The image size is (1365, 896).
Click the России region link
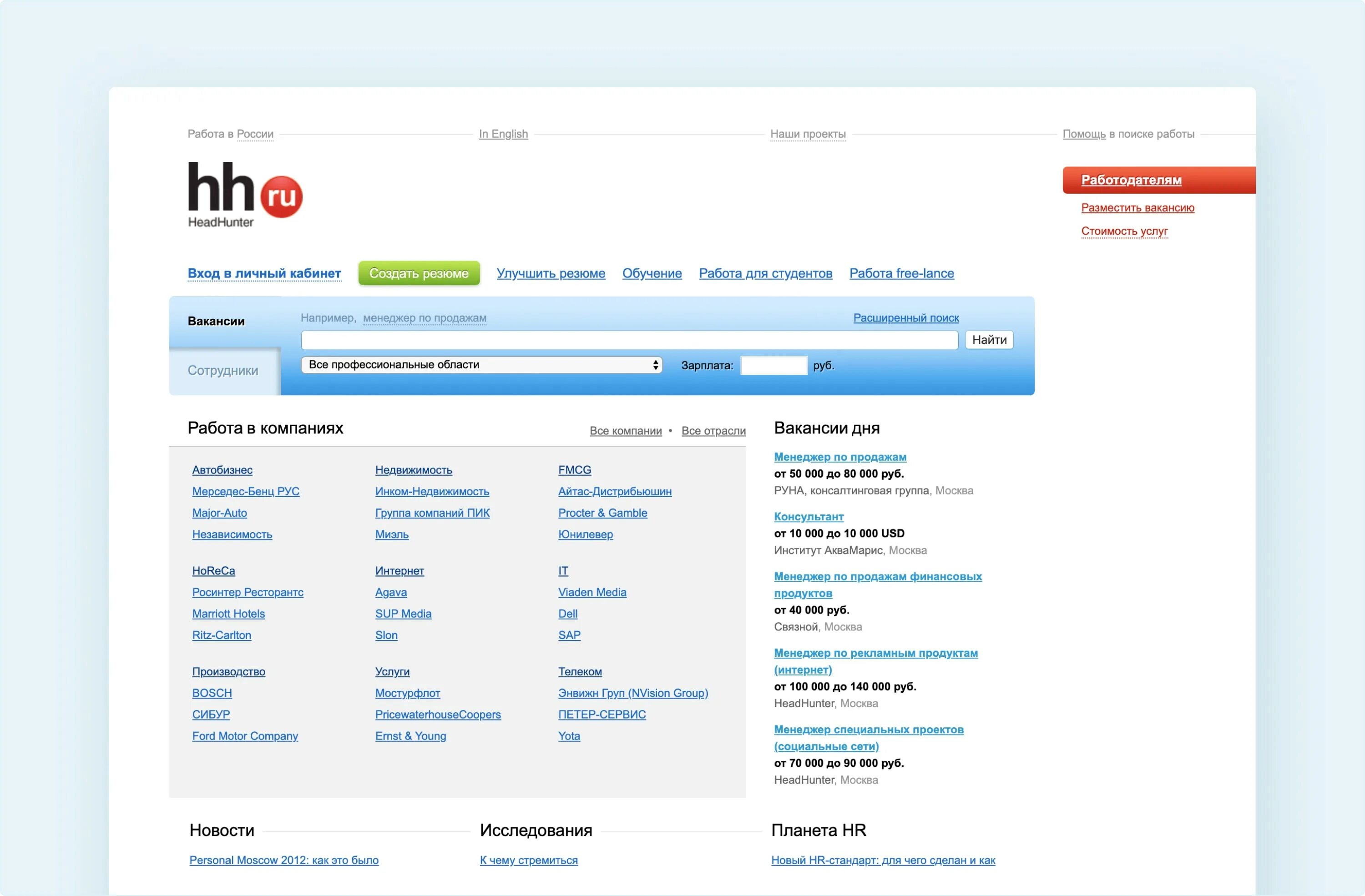255,134
